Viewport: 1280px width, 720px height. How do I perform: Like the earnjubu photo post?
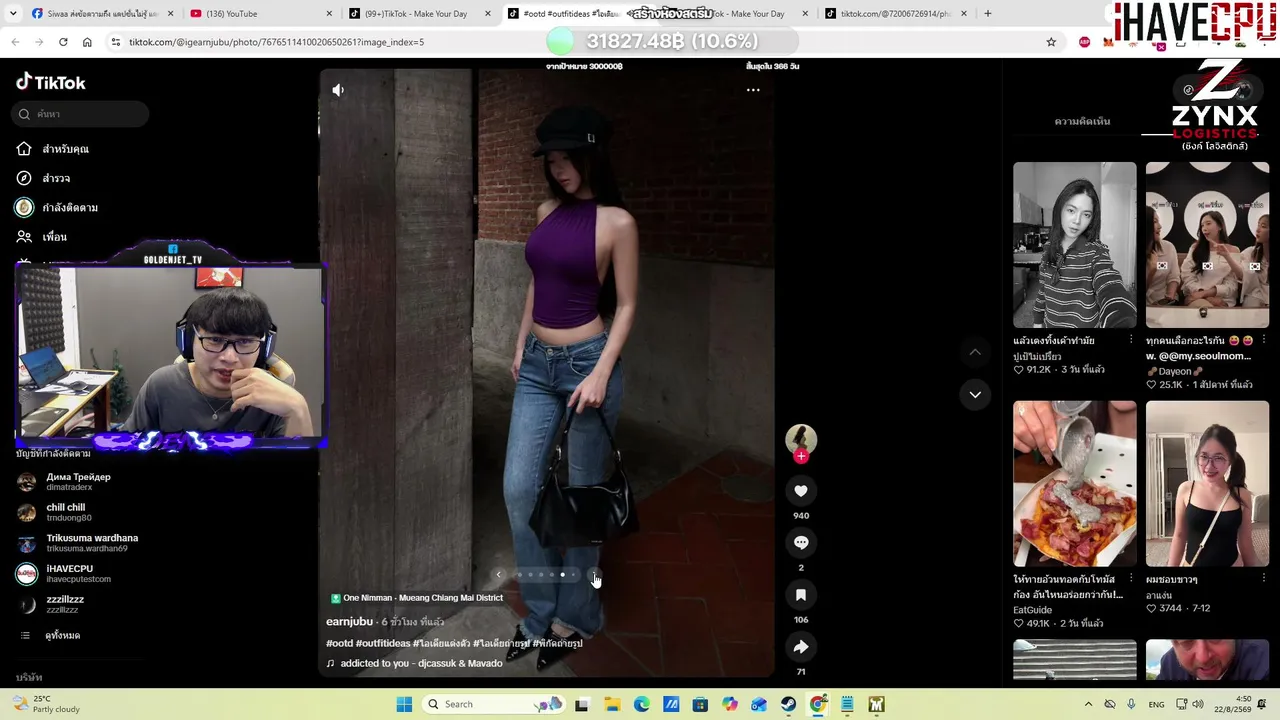tap(801, 491)
